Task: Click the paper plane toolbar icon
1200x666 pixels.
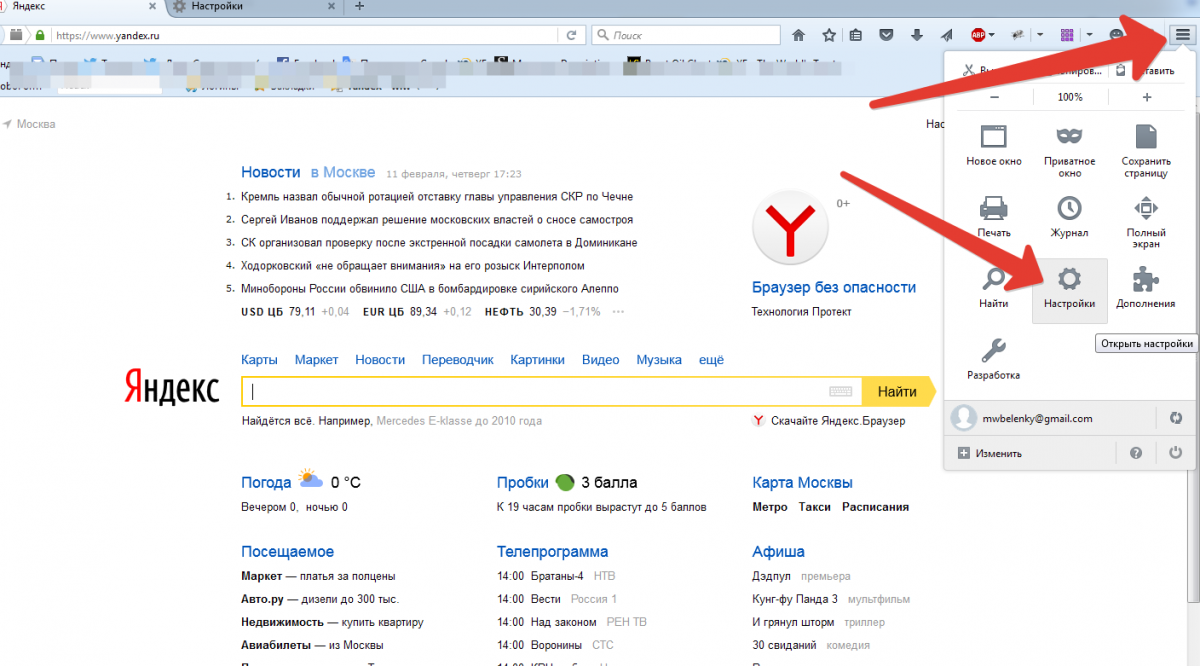Action: [x=946, y=35]
